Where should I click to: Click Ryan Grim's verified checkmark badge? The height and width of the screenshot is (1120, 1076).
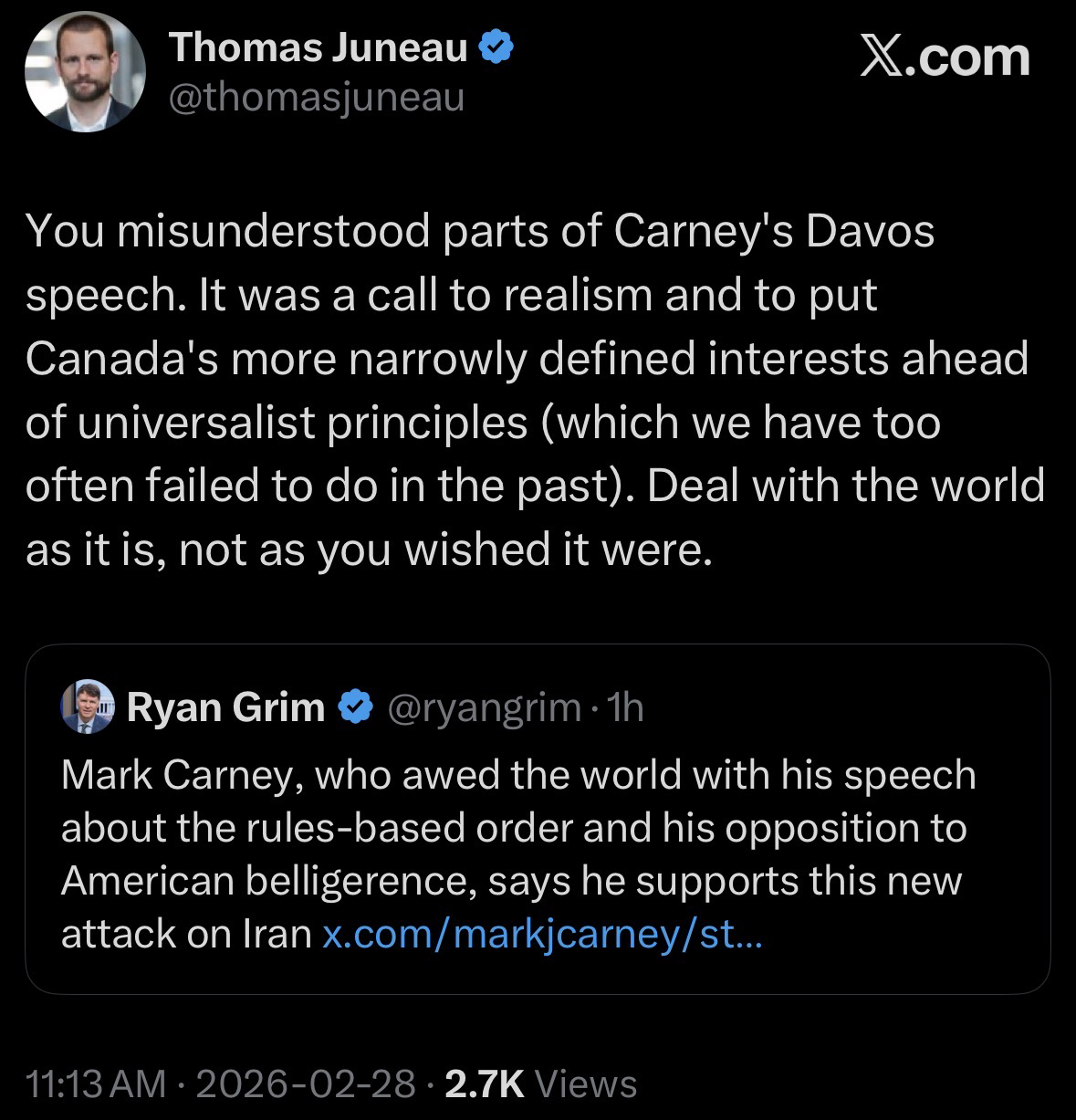357,707
